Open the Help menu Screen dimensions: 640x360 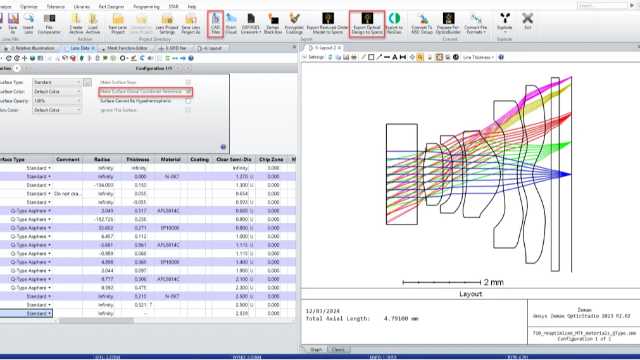[192, 7]
